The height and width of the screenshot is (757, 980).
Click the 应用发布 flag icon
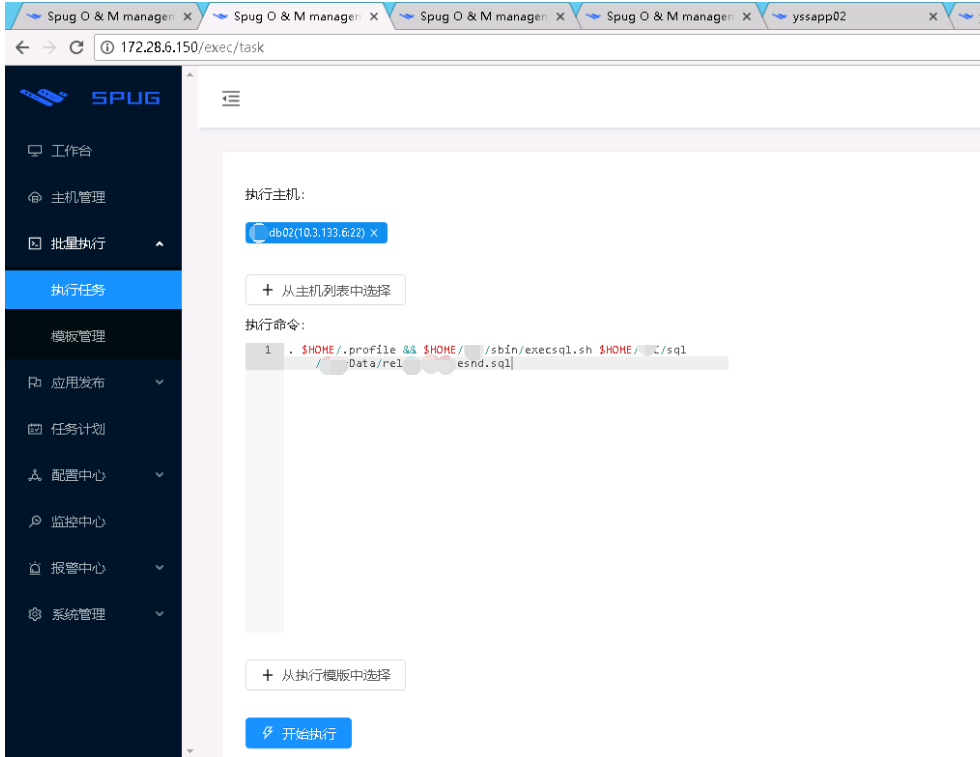pos(35,382)
